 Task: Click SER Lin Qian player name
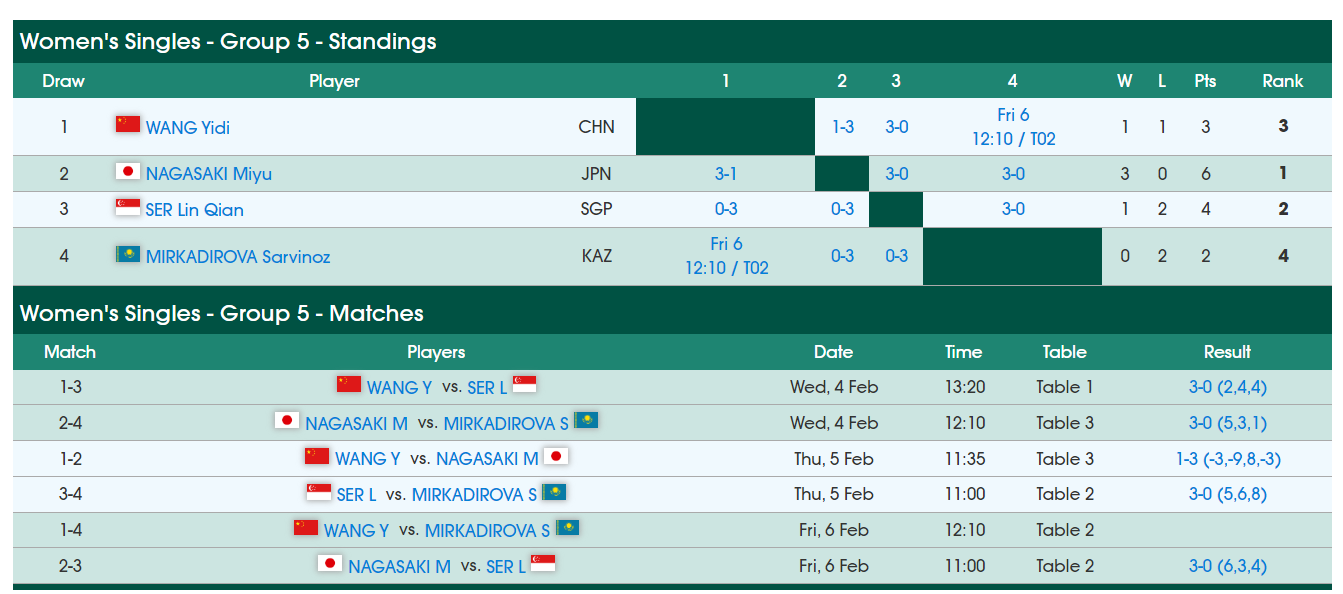pos(195,210)
